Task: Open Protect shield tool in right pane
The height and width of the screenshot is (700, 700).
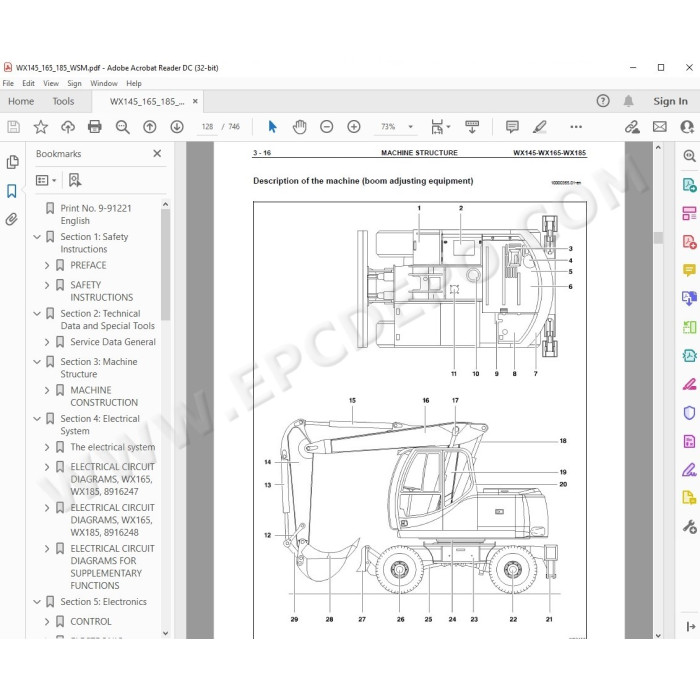Action: [x=689, y=412]
